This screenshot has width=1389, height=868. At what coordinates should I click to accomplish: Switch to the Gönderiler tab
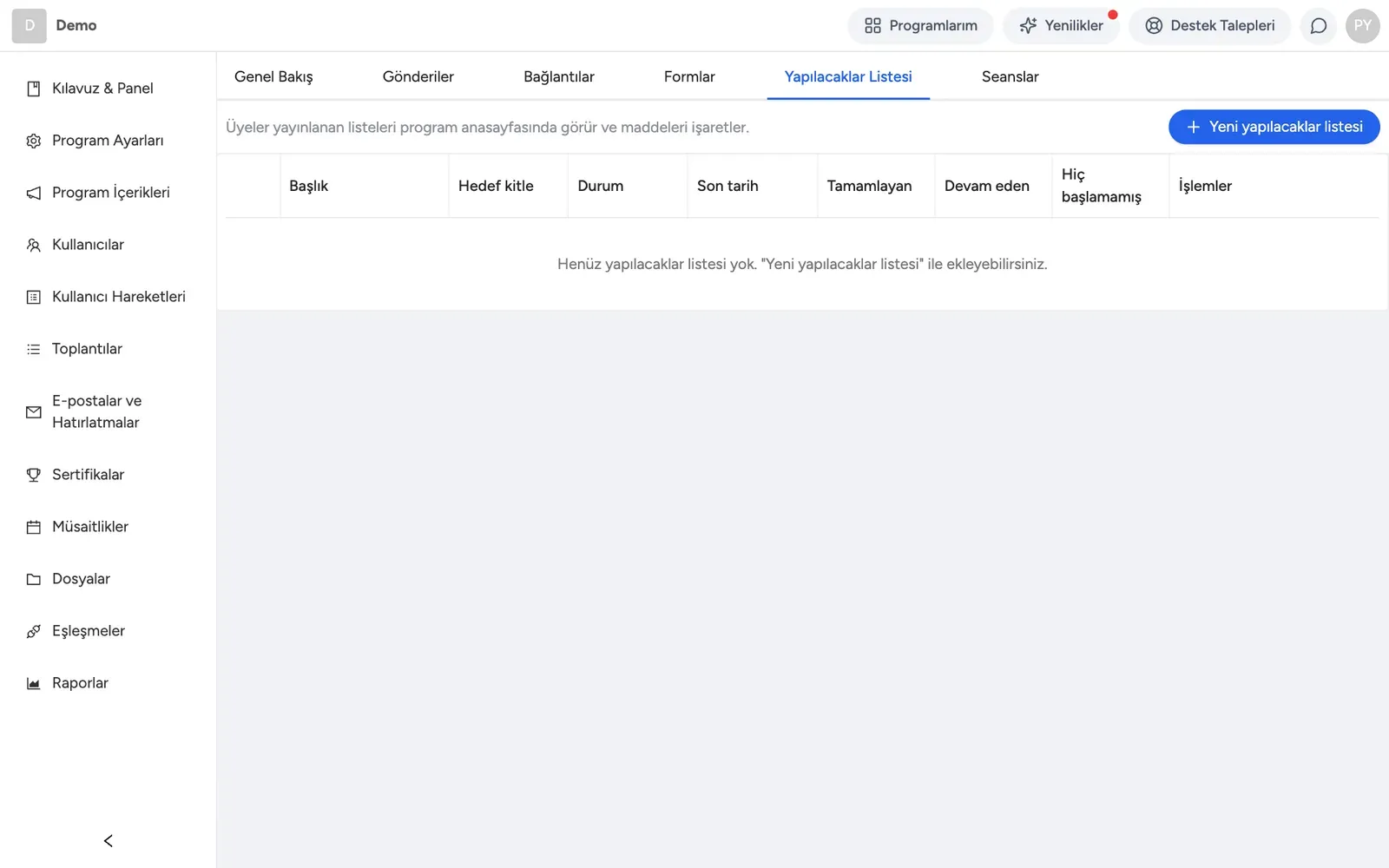click(418, 76)
